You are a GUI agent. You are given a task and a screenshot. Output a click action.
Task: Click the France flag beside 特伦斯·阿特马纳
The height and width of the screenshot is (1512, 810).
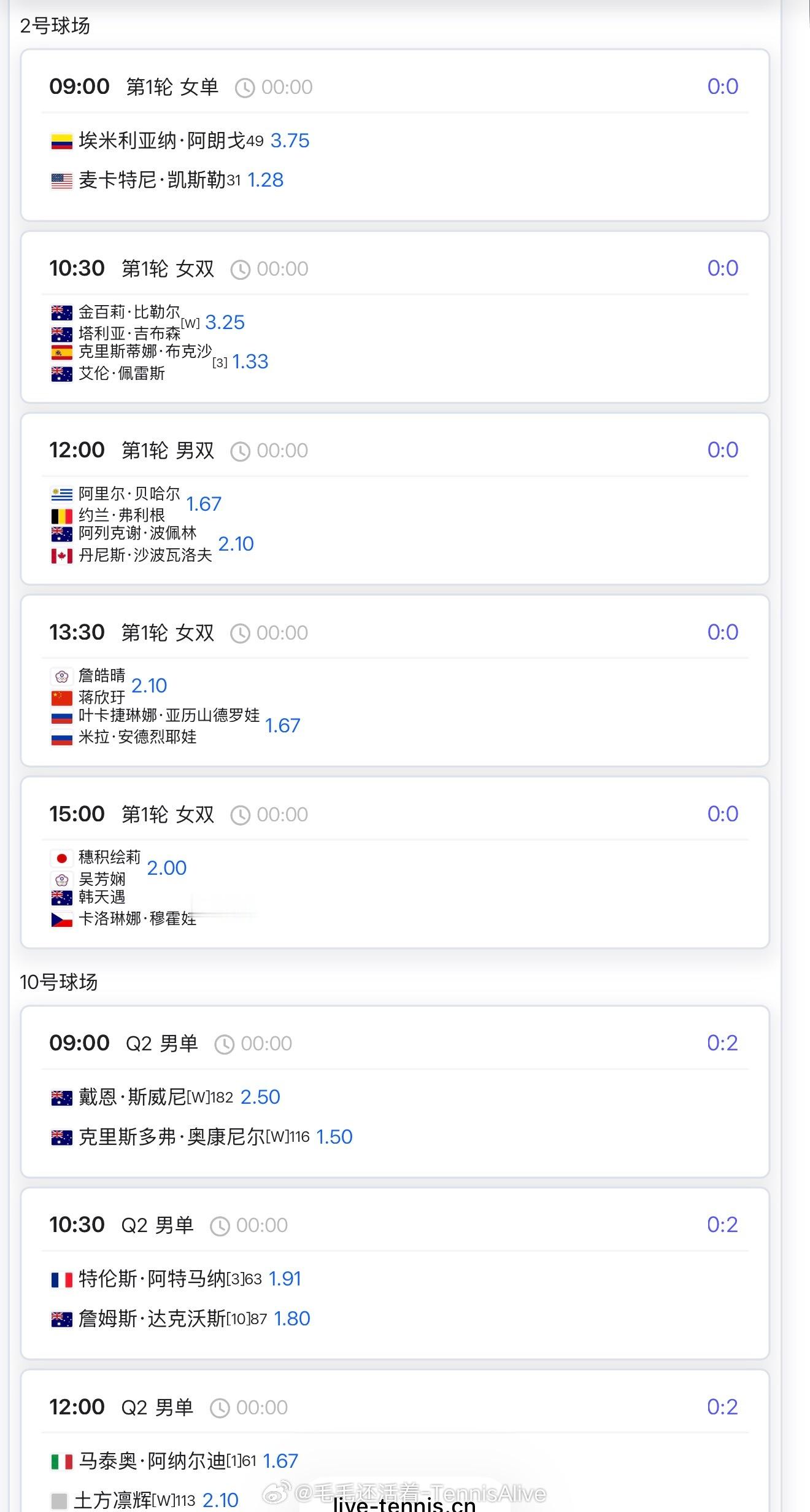[x=61, y=1279]
